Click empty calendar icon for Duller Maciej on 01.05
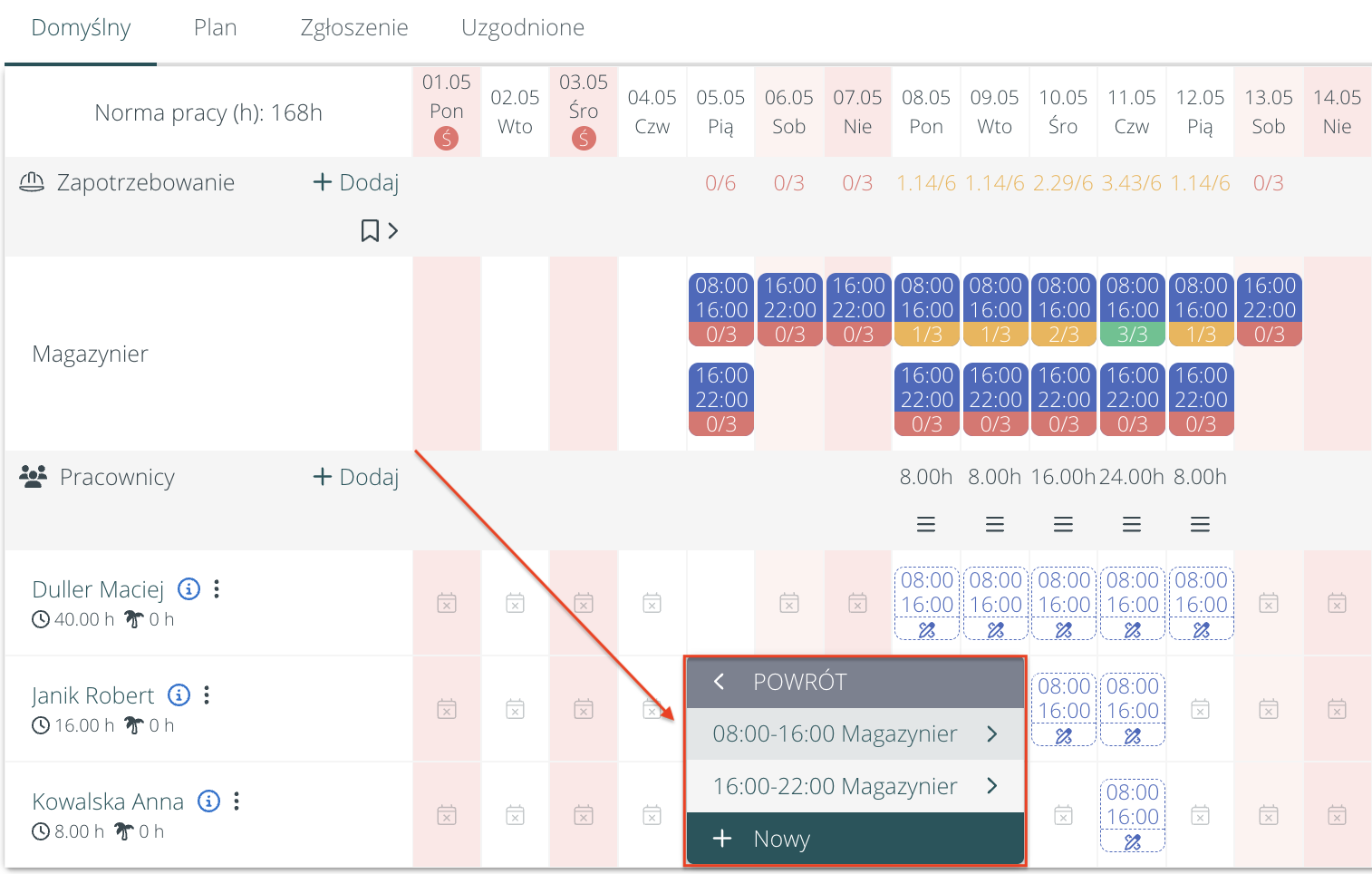1372x874 pixels. click(447, 603)
